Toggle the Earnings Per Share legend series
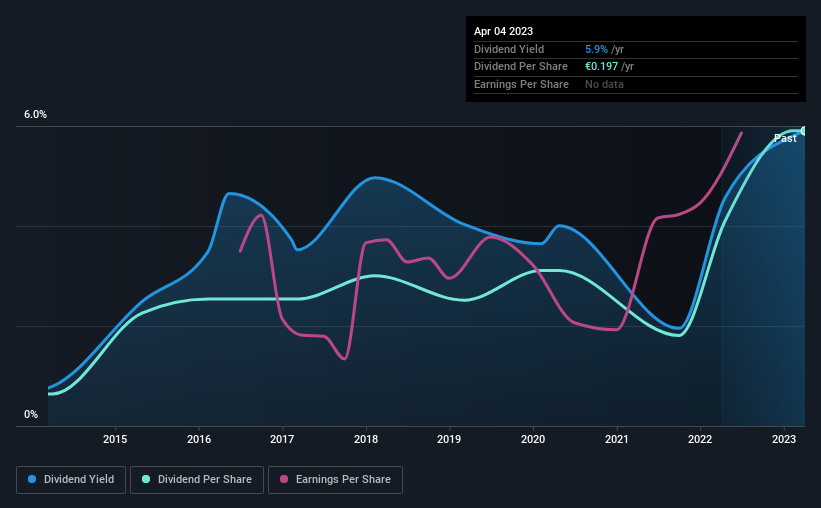The height and width of the screenshot is (508, 821). point(335,480)
